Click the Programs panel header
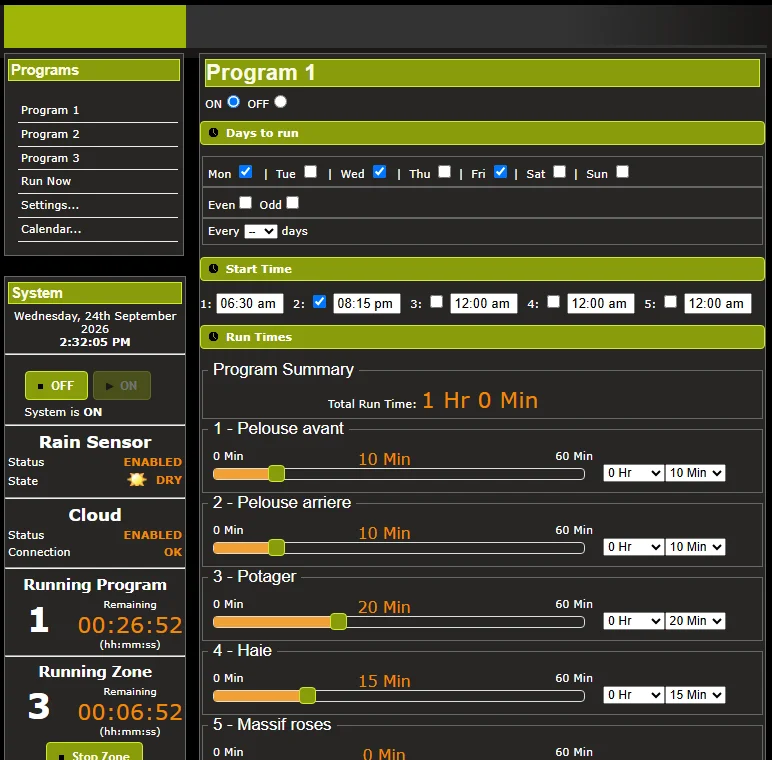The width and height of the screenshot is (772, 760). tap(94, 70)
